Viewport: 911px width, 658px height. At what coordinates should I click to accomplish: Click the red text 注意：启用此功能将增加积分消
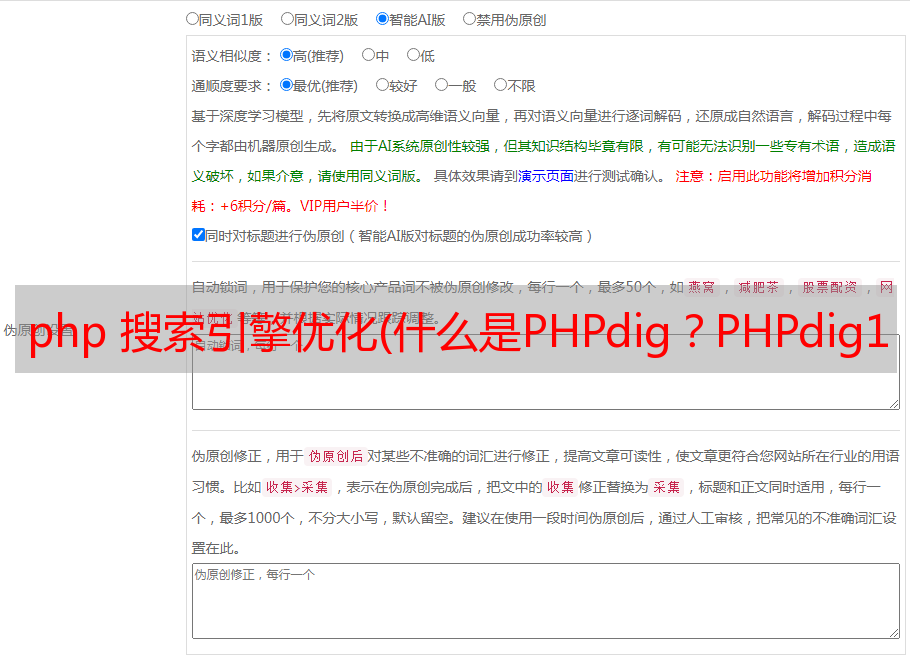pos(773,176)
